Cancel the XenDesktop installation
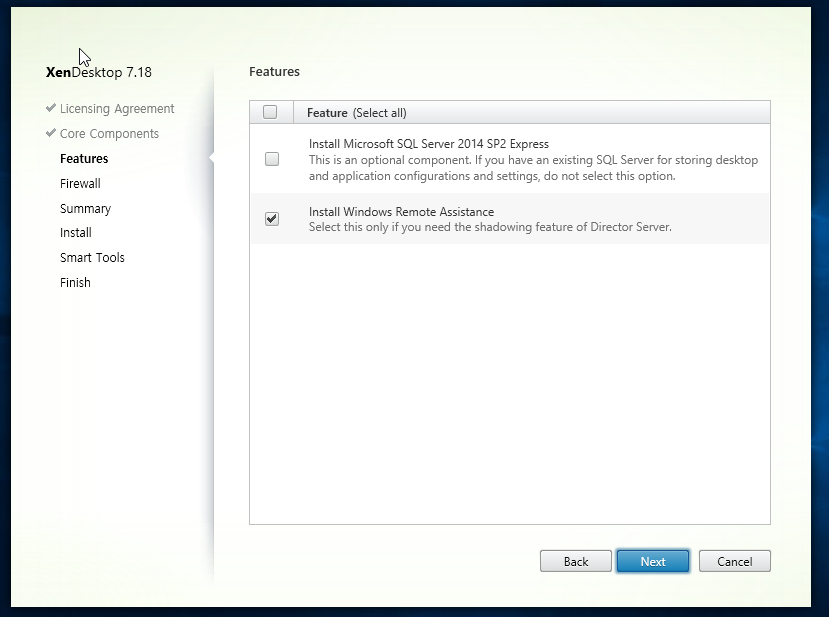 pyautogui.click(x=734, y=561)
